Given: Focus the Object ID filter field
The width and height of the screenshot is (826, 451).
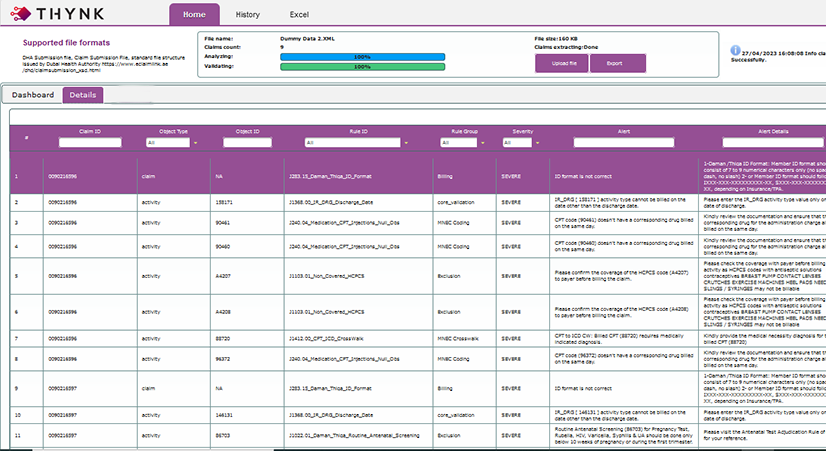Looking at the screenshot, I should tap(247, 143).
